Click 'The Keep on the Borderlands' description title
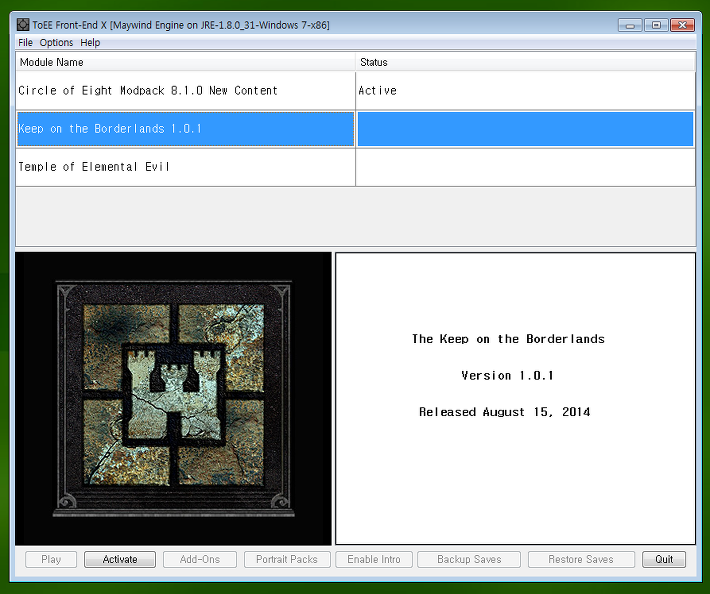The image size is (710, 594). coord(508,339)
